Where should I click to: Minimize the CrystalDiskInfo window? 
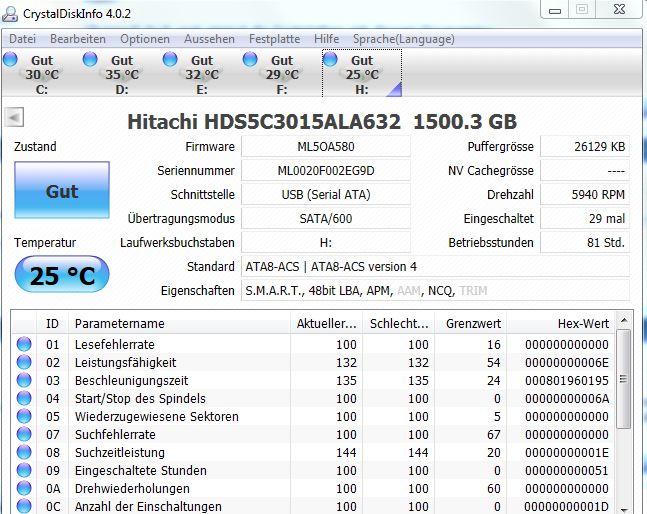coord(555,10)
